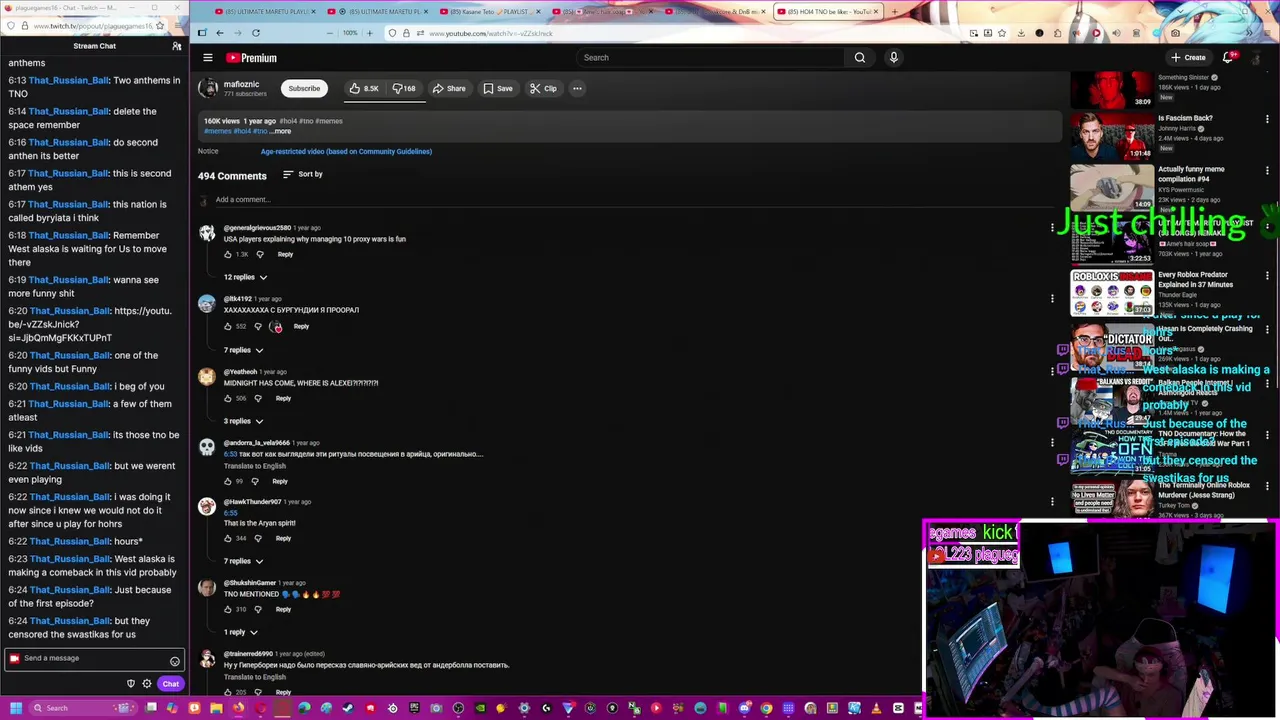Reload the YouTube page
This screenshot has height=720, width=1280.
256,33
